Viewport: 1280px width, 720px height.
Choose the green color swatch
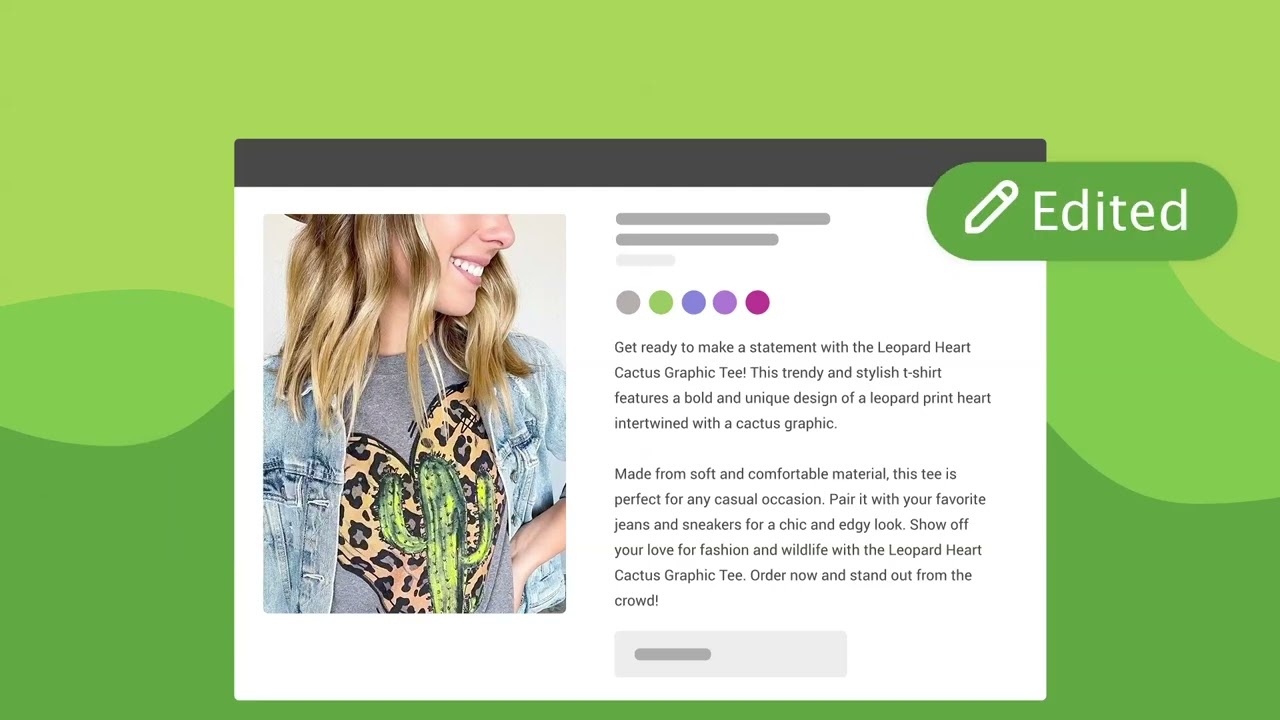click(661, 303)
